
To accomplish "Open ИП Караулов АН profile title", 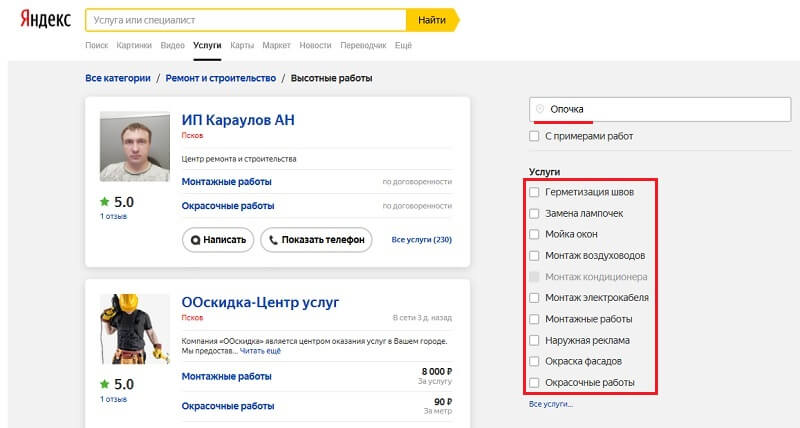I will pos(238,120).
